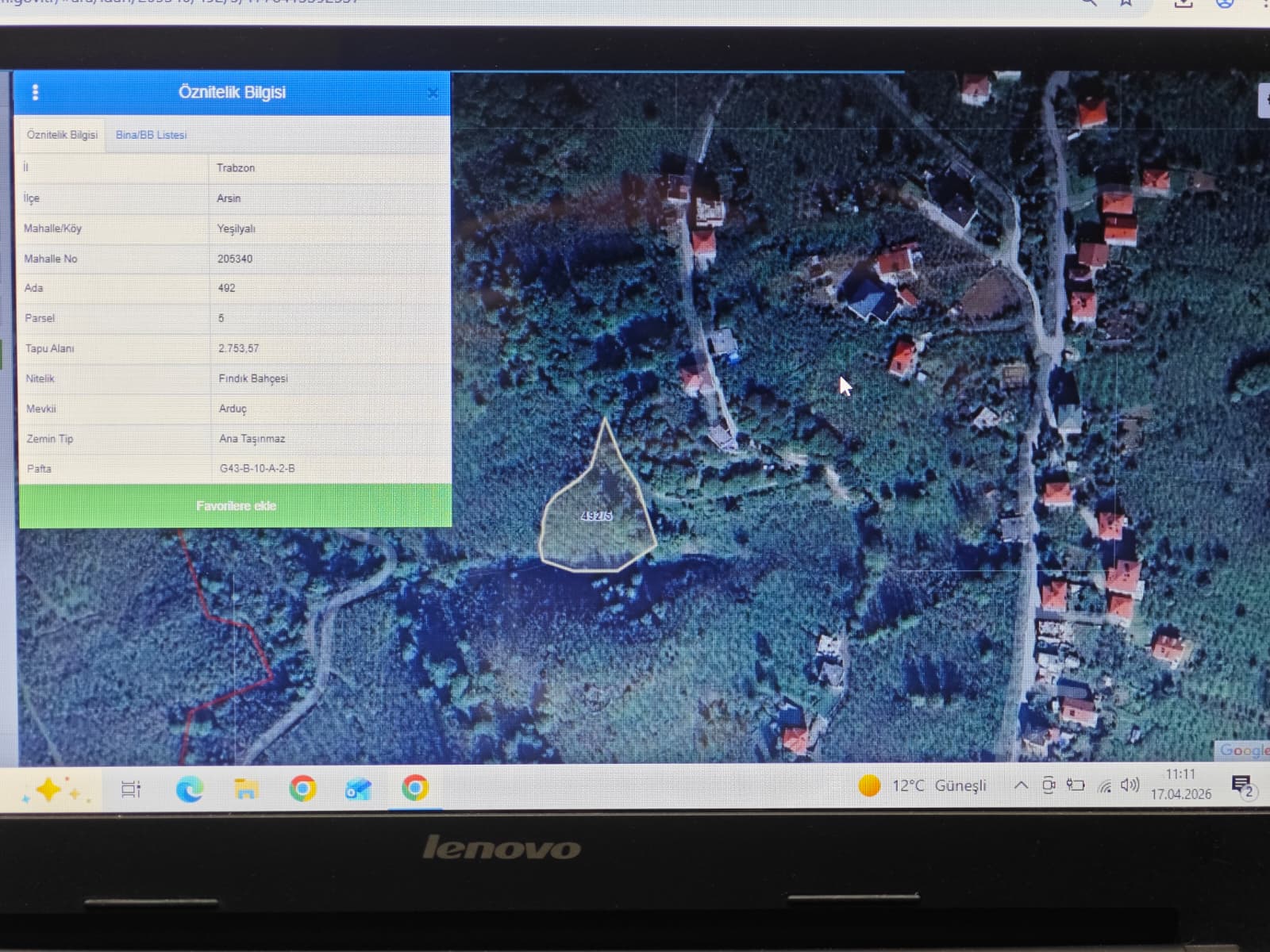Viewport: 1270px width, 952px height.
Task: Open the Outlook app on the taskbar
Action: (x=358, y=789)
